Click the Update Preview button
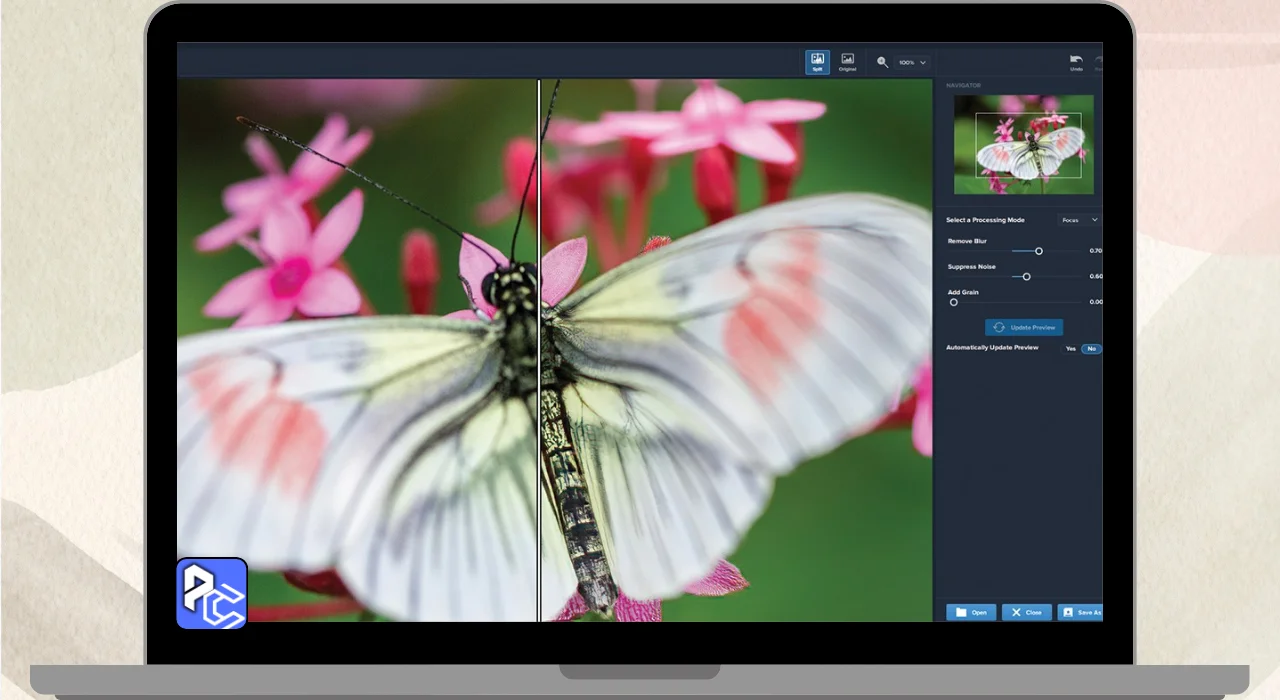Image resolution: width=1280 pixels, height=700 pixels. (x=1024, y=327)
